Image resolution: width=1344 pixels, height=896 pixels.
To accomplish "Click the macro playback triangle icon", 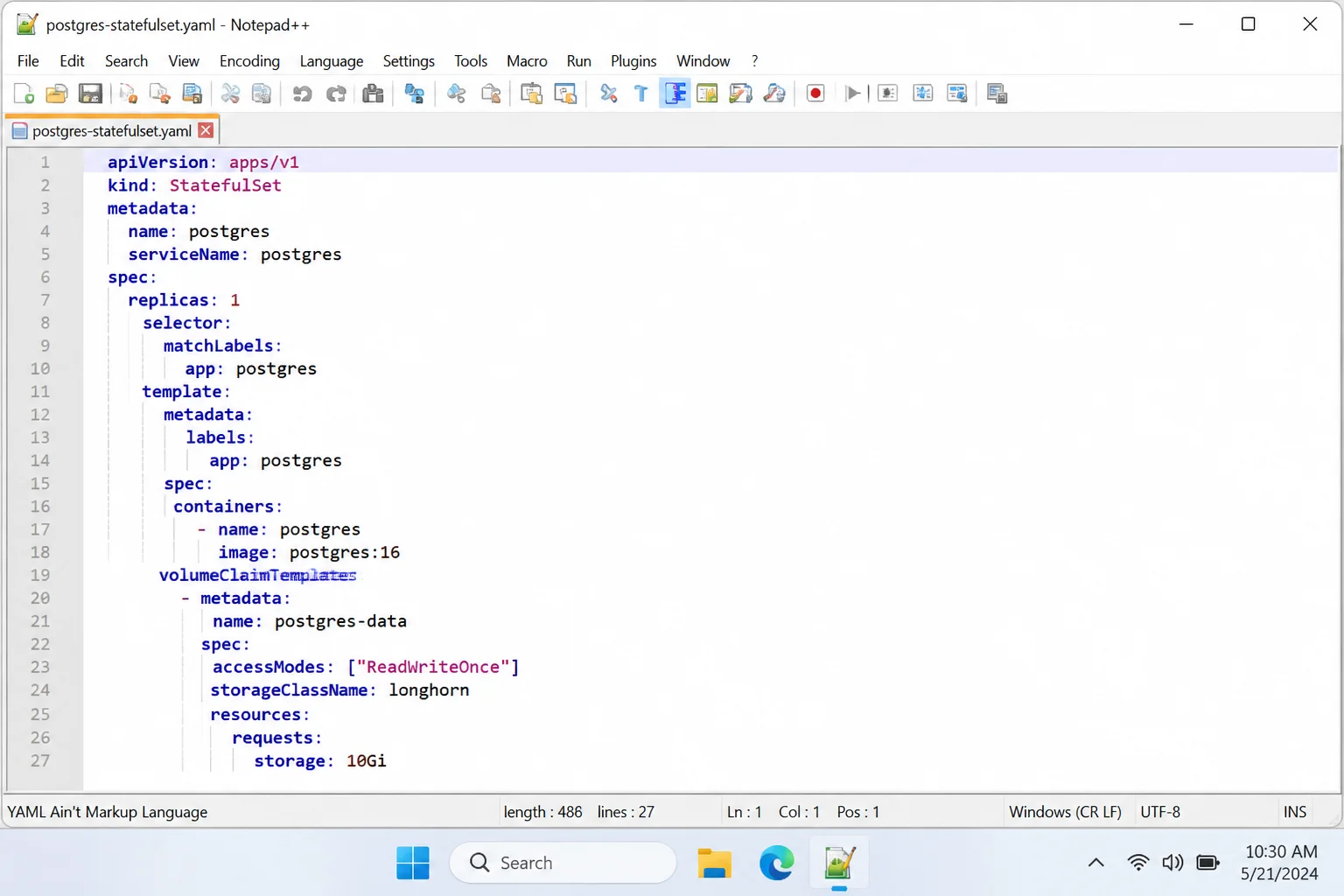I will pos(853,94).
